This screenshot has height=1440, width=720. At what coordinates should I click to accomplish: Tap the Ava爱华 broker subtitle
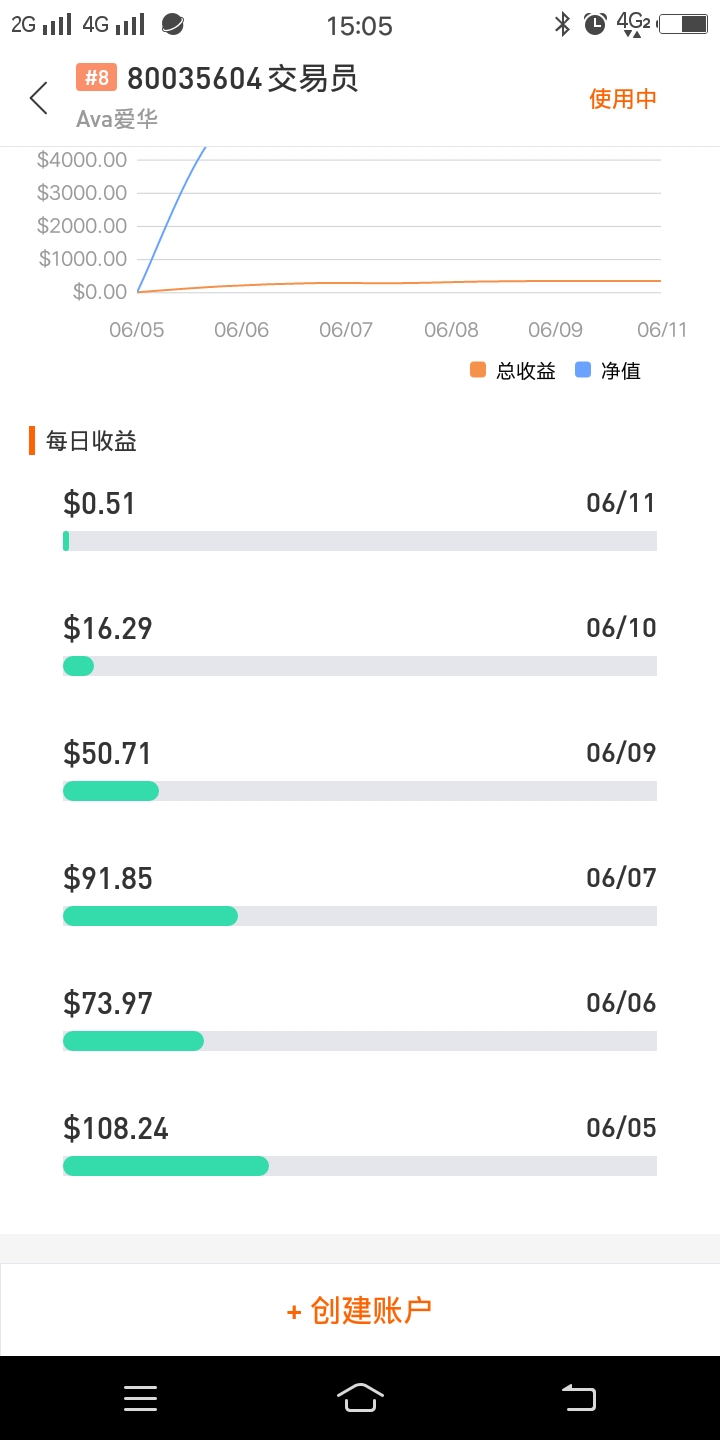(117, 119)
